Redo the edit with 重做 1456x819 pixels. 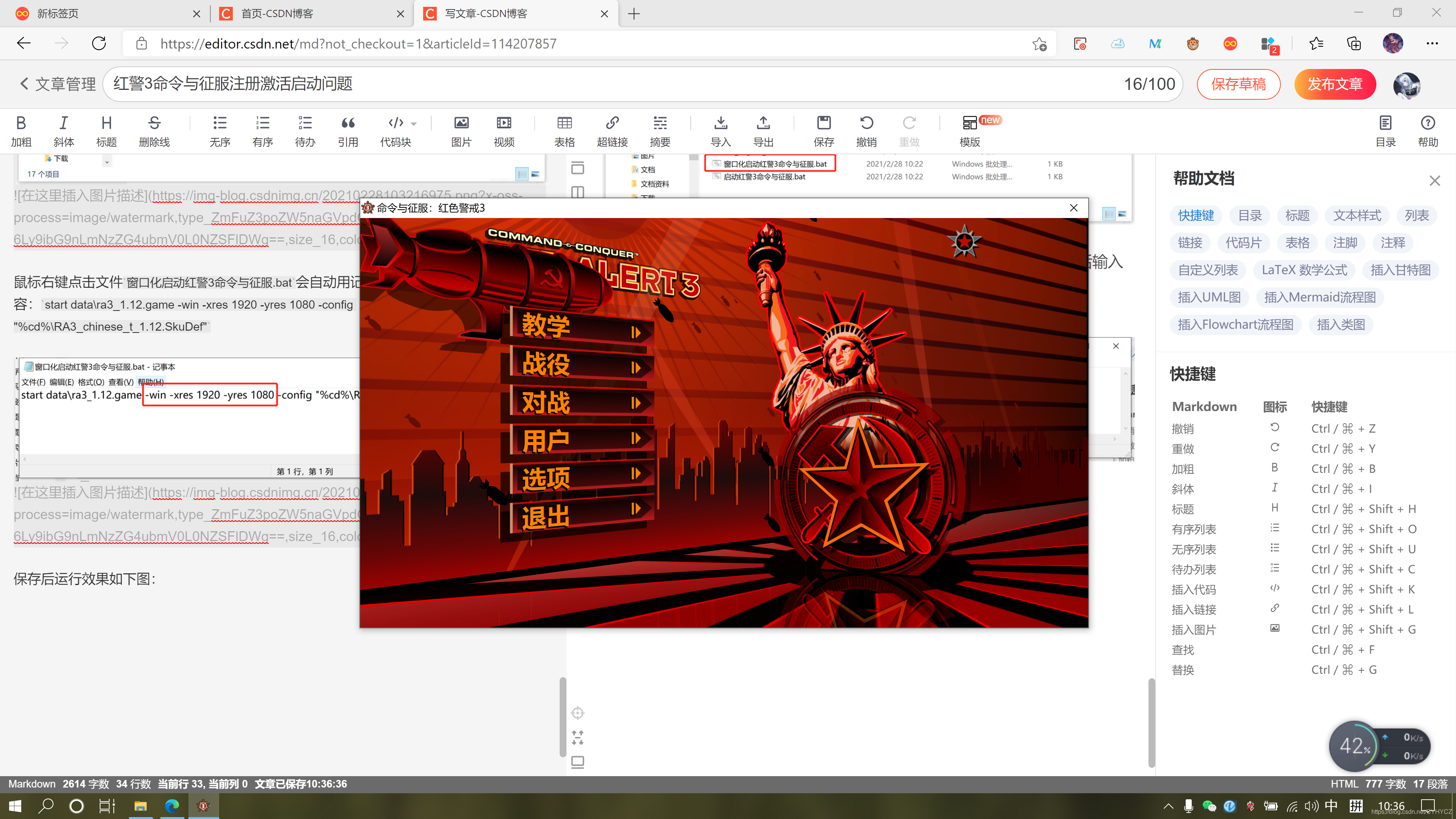910,131
